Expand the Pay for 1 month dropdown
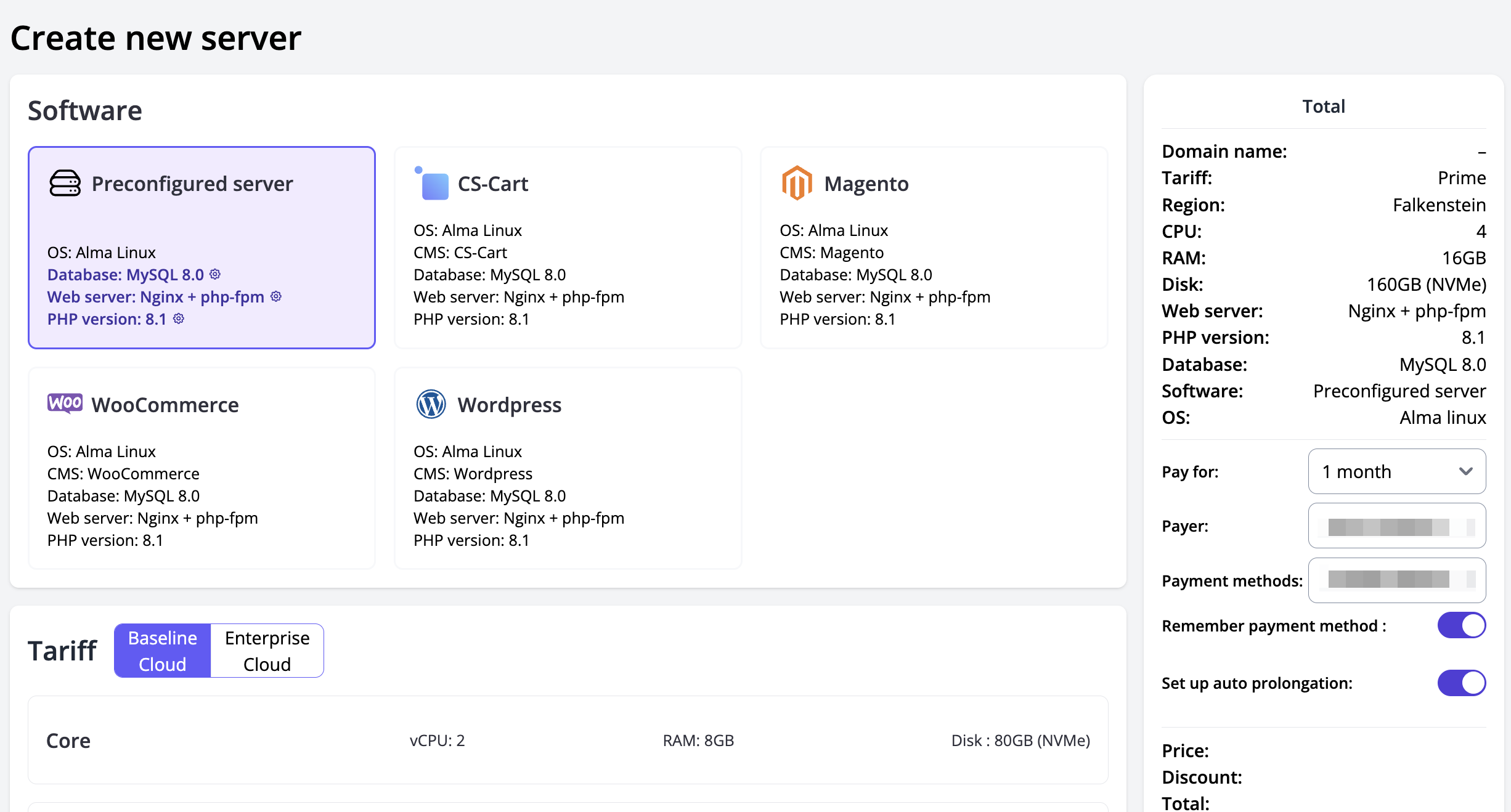The image size is (1511, 812). click(1396, 471)
